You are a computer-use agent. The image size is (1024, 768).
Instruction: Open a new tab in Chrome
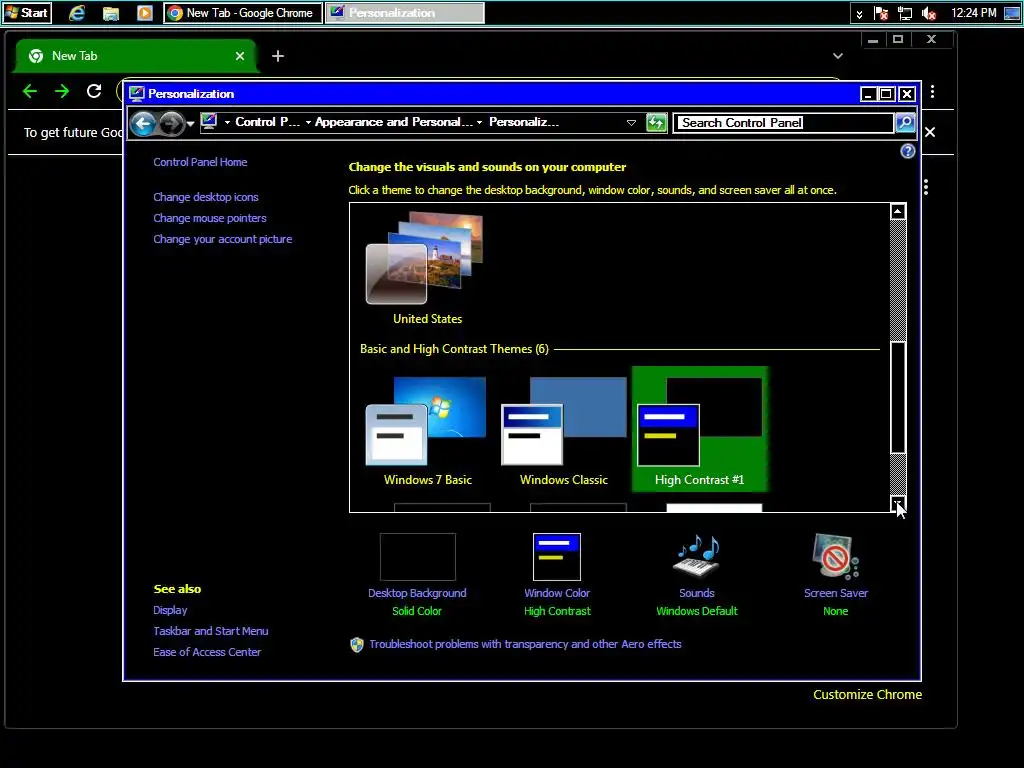[x=278, y=56]
